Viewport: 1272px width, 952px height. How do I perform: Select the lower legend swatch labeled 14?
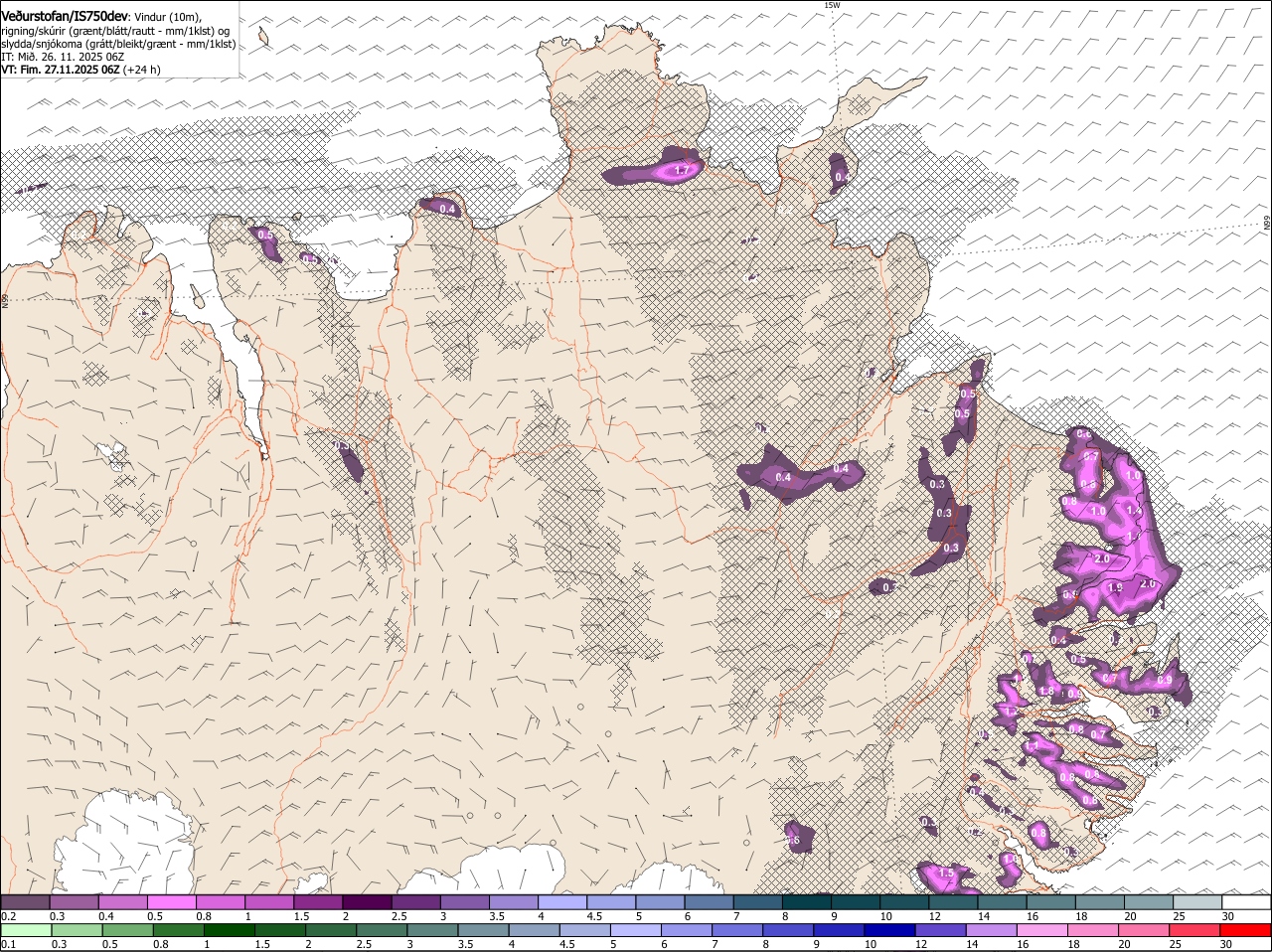pos(991,930)
